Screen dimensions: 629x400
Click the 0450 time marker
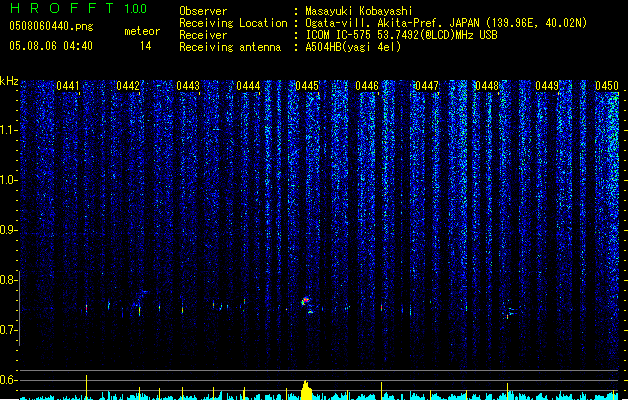click(607, 86)
